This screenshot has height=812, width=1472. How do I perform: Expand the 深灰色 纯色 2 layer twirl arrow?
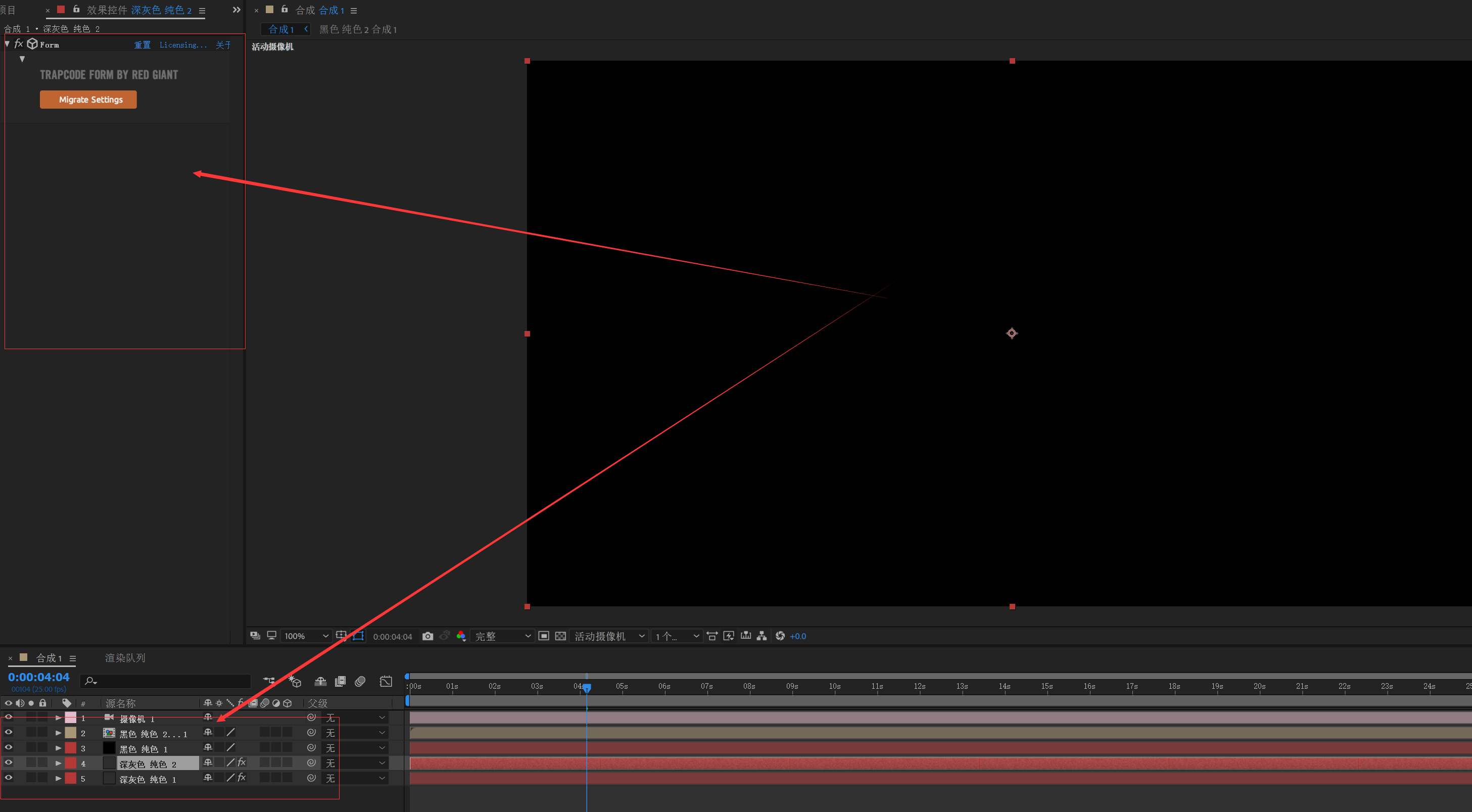58,763
